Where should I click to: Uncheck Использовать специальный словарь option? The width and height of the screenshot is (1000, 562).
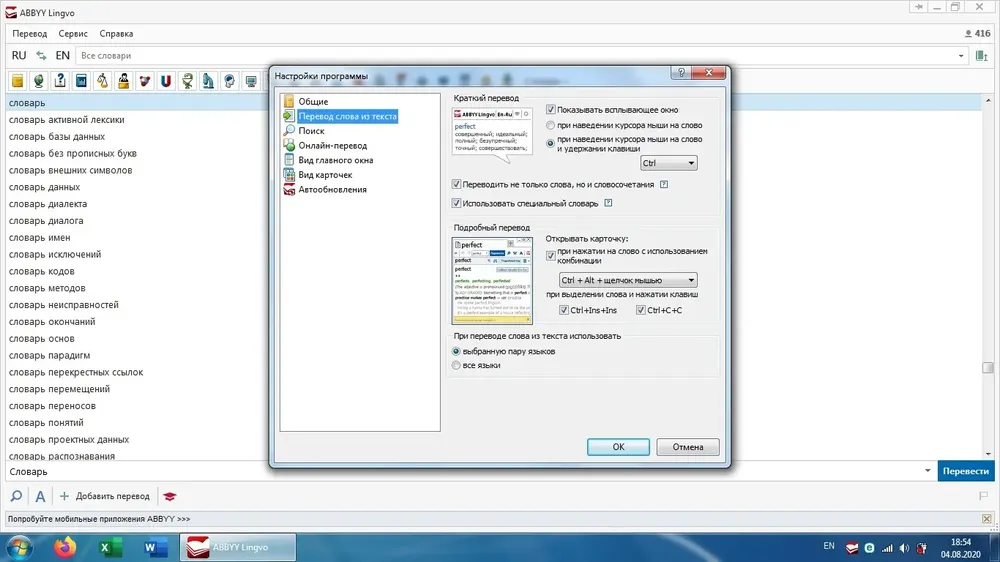(456, 203)
